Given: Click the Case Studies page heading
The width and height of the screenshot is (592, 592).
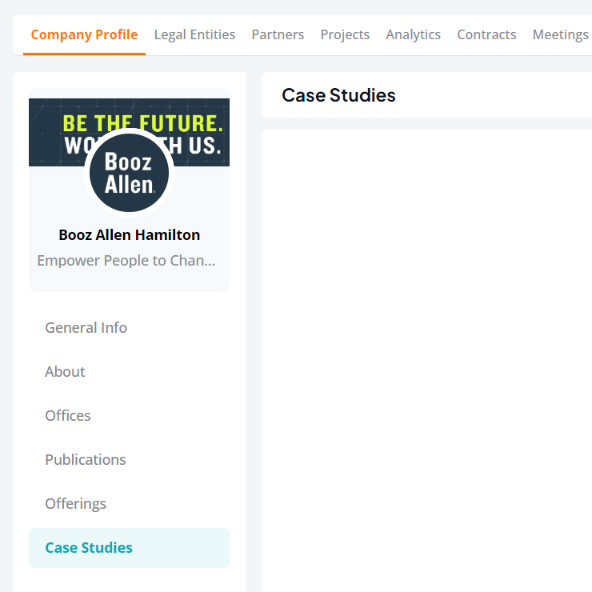Looking at the screenshot, I should [339, 95].
